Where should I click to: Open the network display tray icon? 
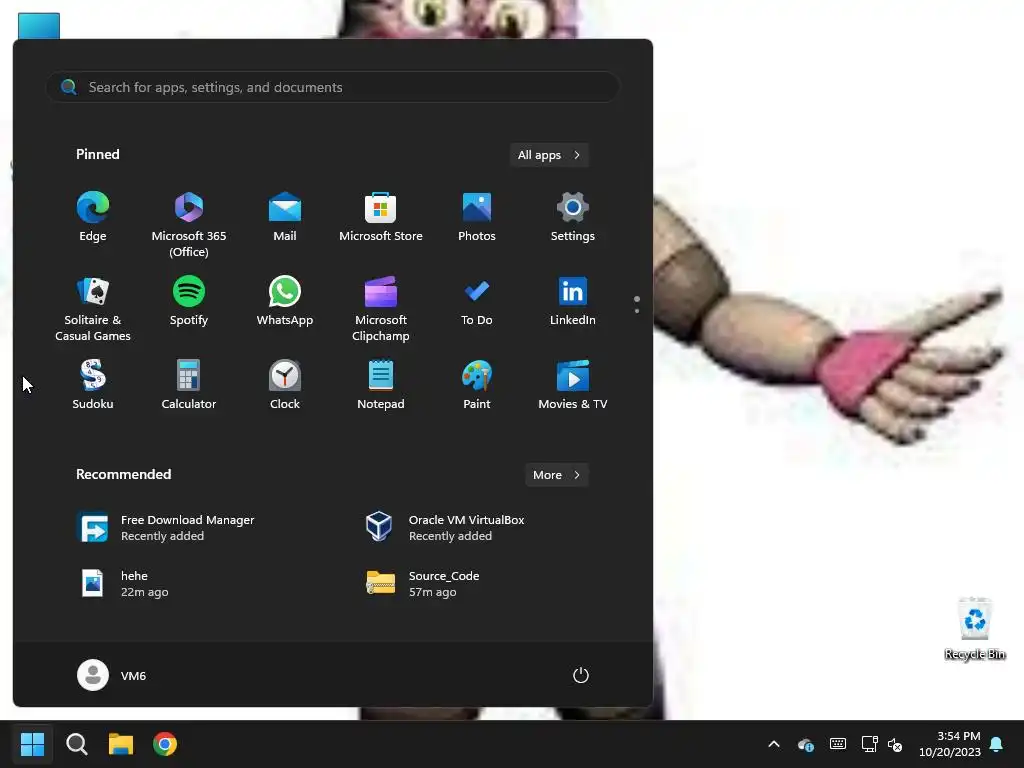click(x=869, y=744)
